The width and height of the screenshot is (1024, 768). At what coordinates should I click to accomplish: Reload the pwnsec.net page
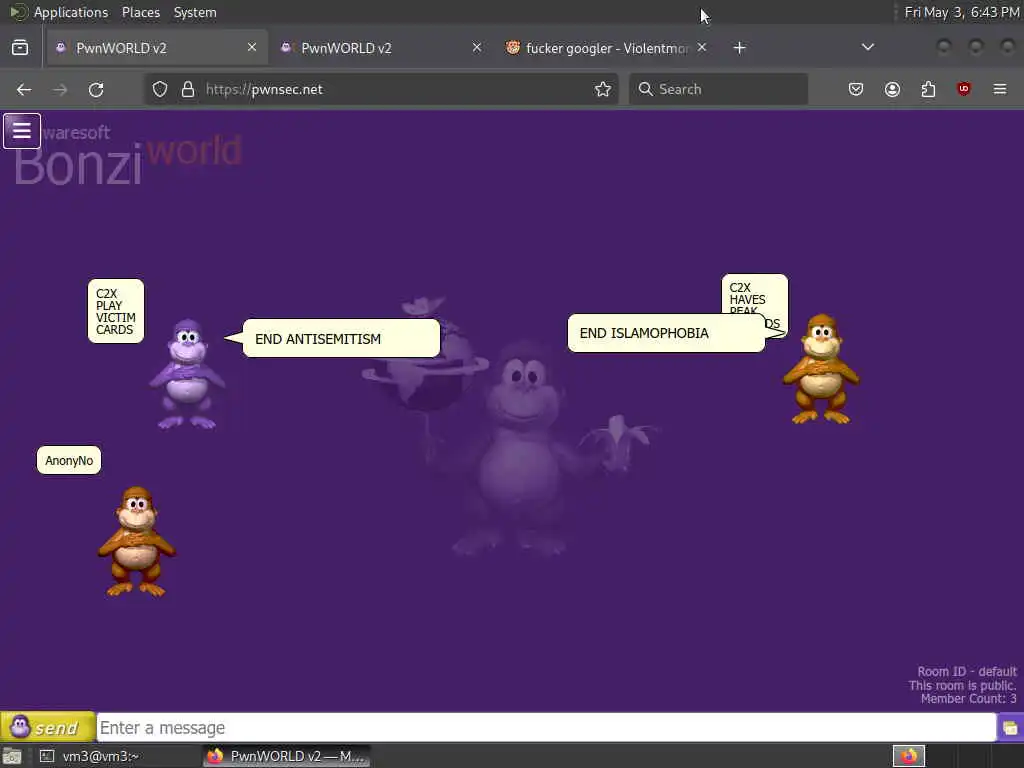coord(96,89)
